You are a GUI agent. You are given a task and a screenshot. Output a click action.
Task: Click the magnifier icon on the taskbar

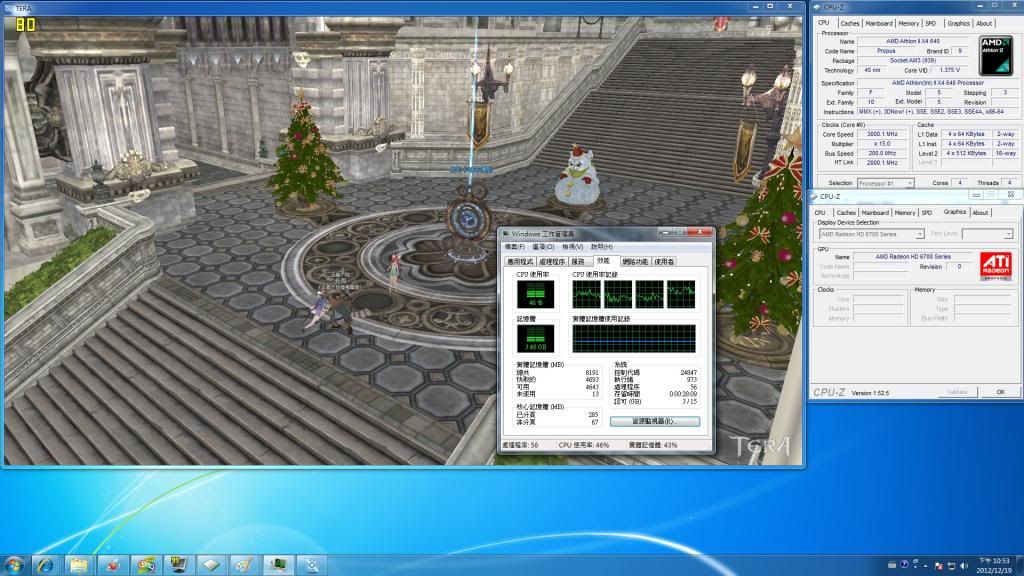point(312,565)
